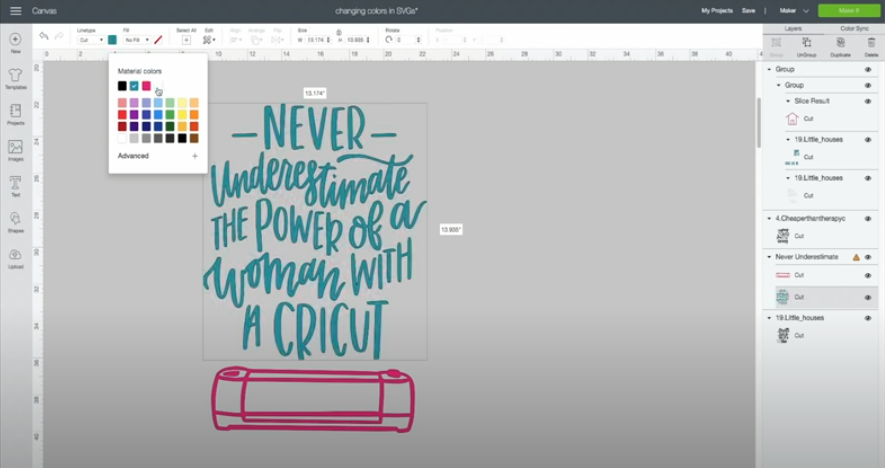885x468 pixels.
Task: Hide the nested Group layer
Action: pos(868,85)
